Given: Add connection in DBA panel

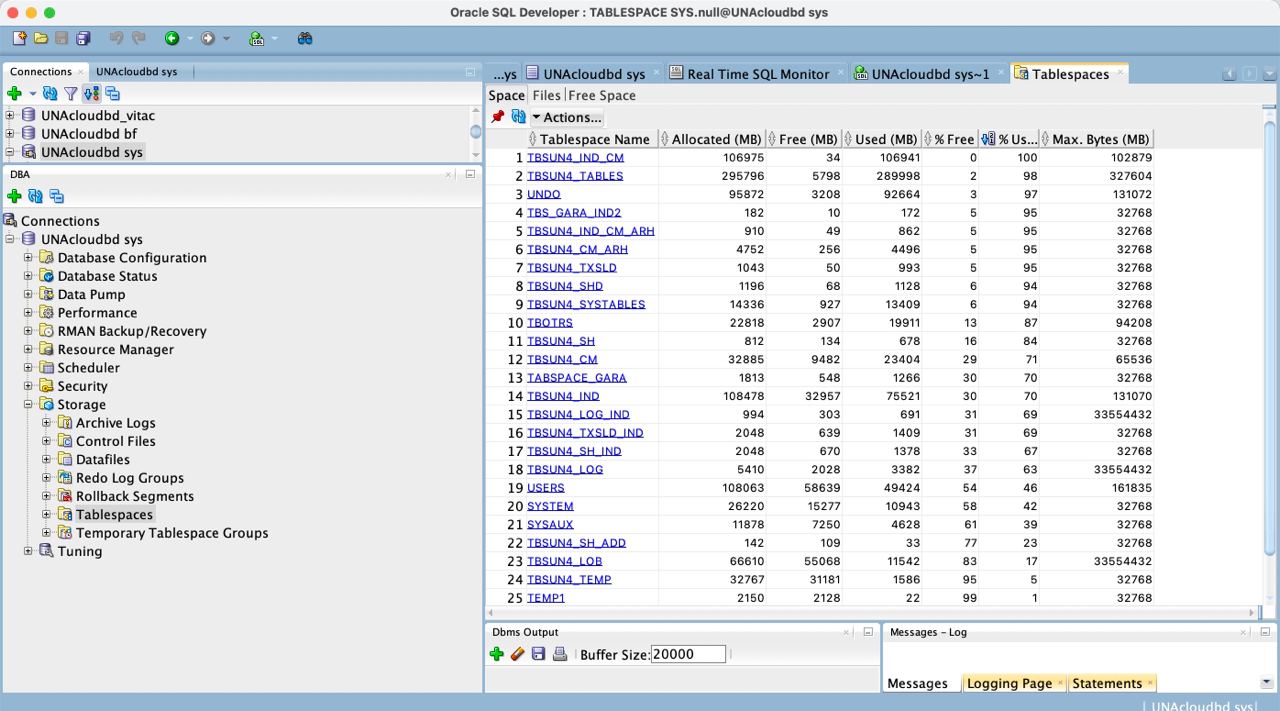Looking at the screenshot, I should [14, 196].
